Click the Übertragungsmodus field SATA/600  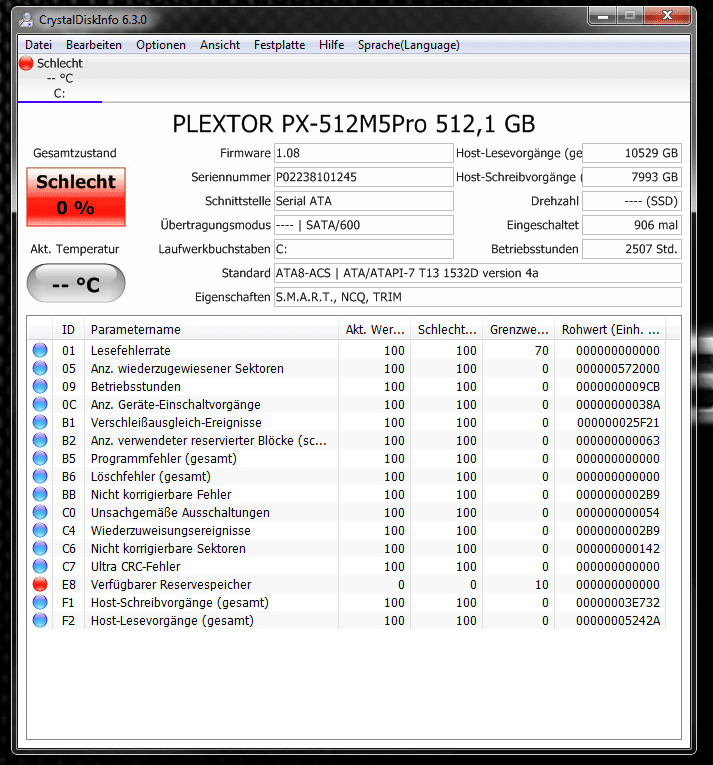(x=364, y=225)
